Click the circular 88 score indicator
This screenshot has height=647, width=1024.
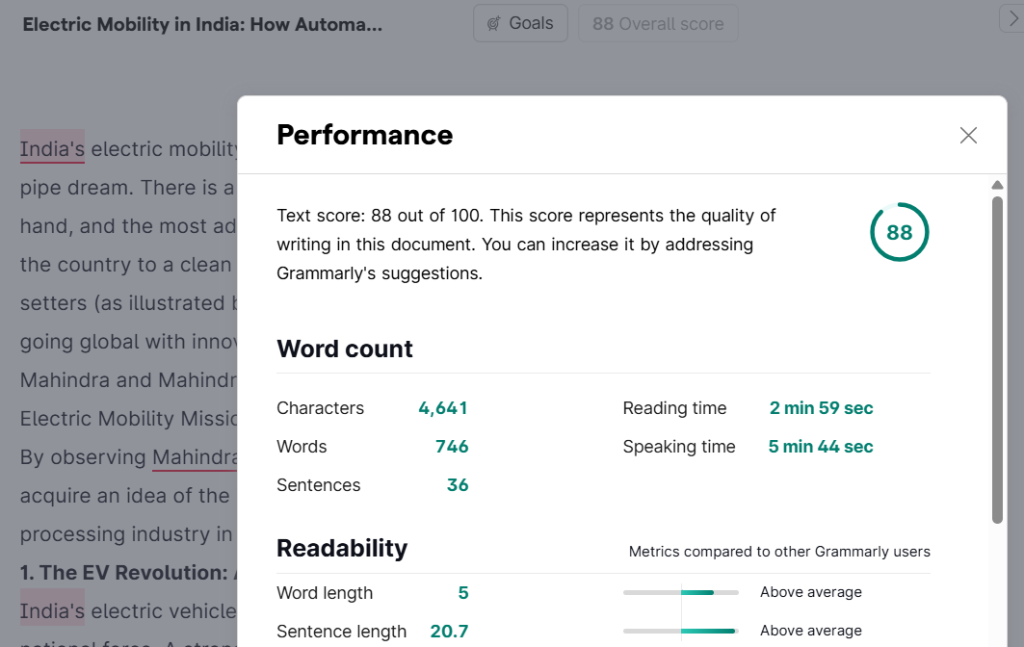pos(899,232)
